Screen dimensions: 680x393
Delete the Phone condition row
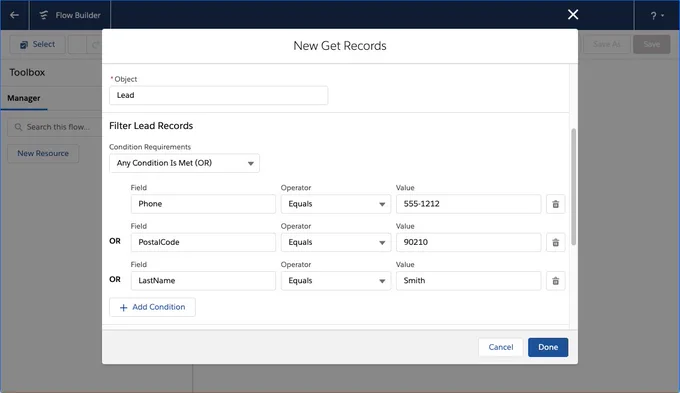click(x=556, y=204)
